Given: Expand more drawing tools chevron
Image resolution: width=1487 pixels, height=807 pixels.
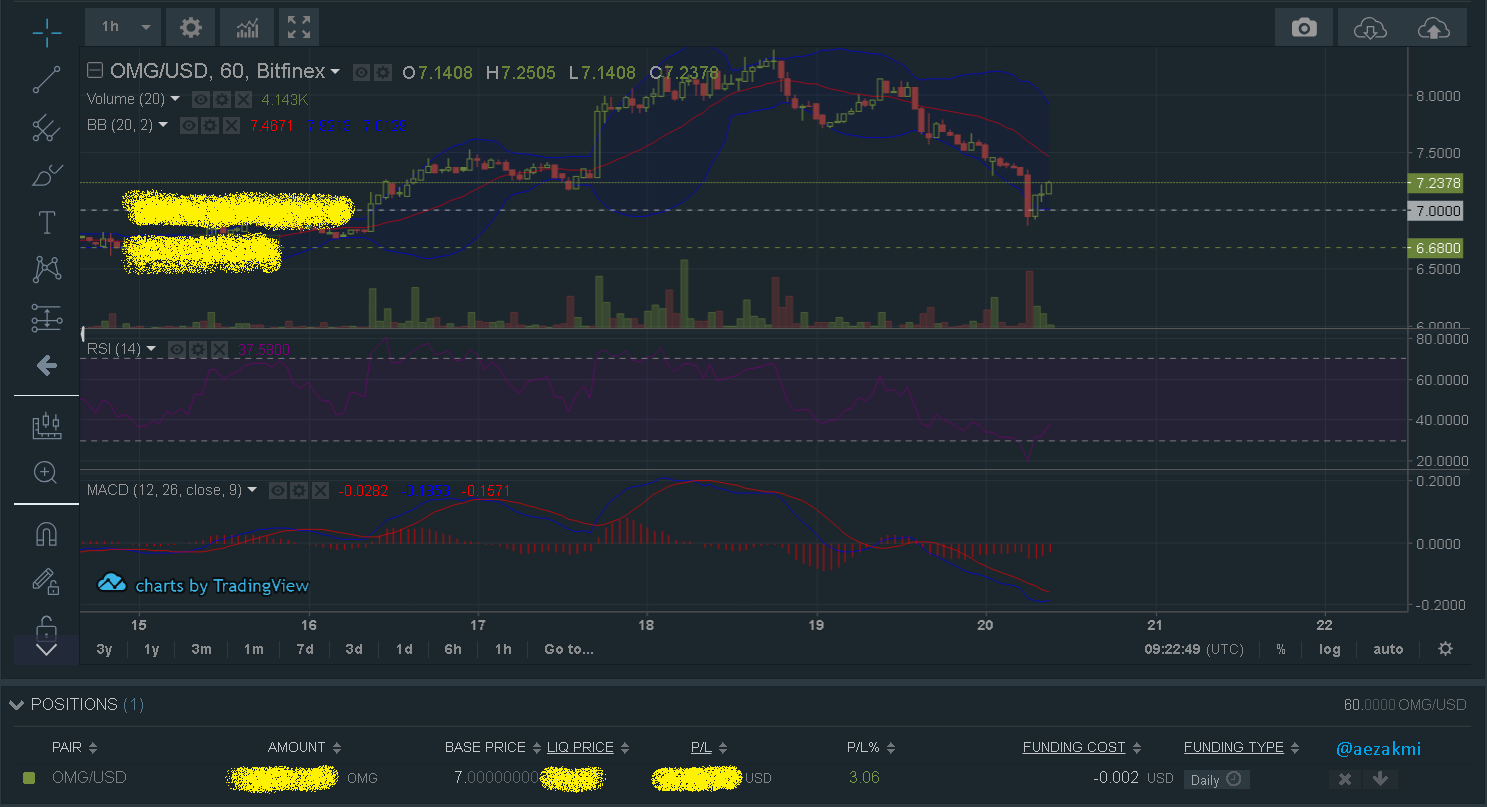Looking at the screenshot, I should [x=46, y=649].
